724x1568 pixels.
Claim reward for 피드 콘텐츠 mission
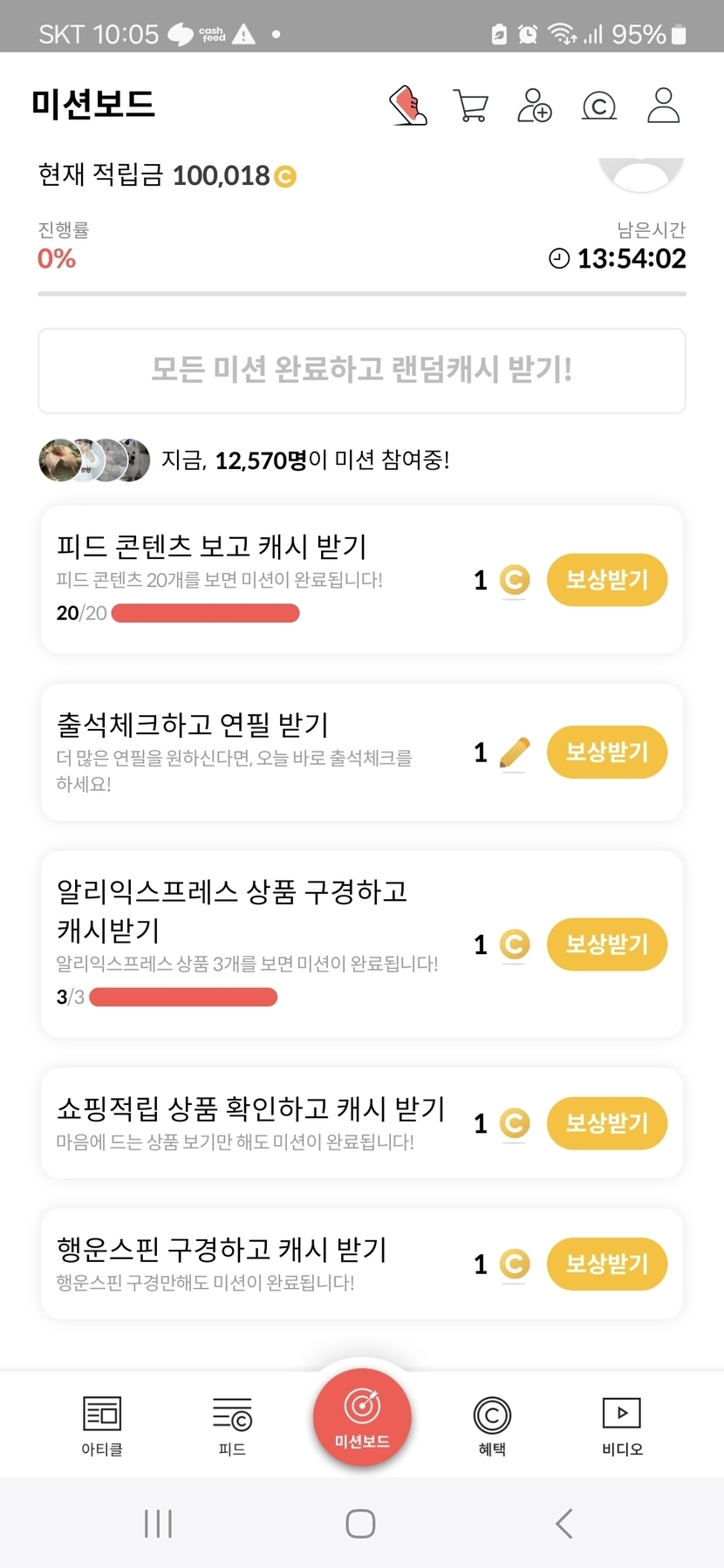click(x=606, y=580)
